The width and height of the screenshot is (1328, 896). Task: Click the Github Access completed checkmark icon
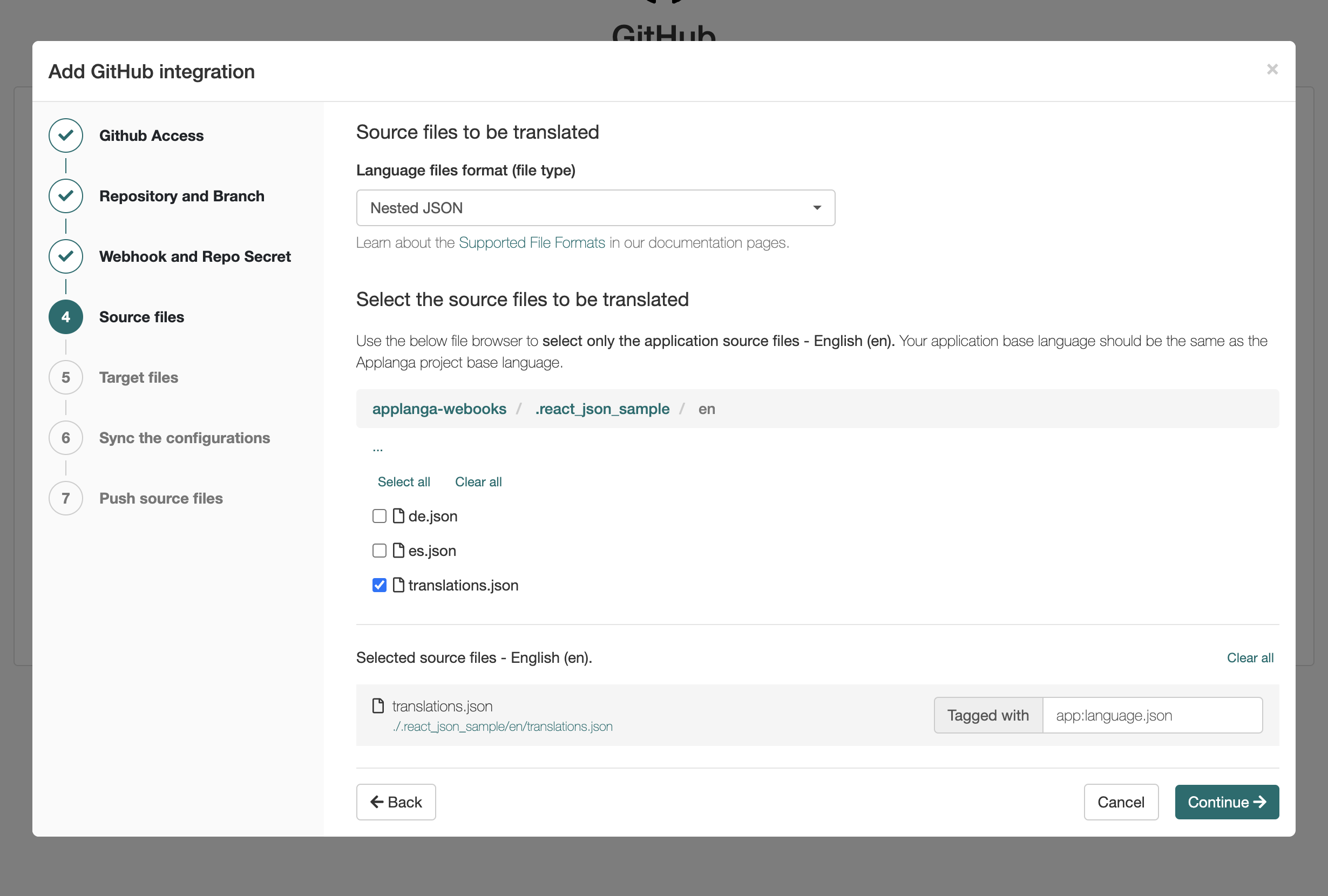[x=66, y=135]
